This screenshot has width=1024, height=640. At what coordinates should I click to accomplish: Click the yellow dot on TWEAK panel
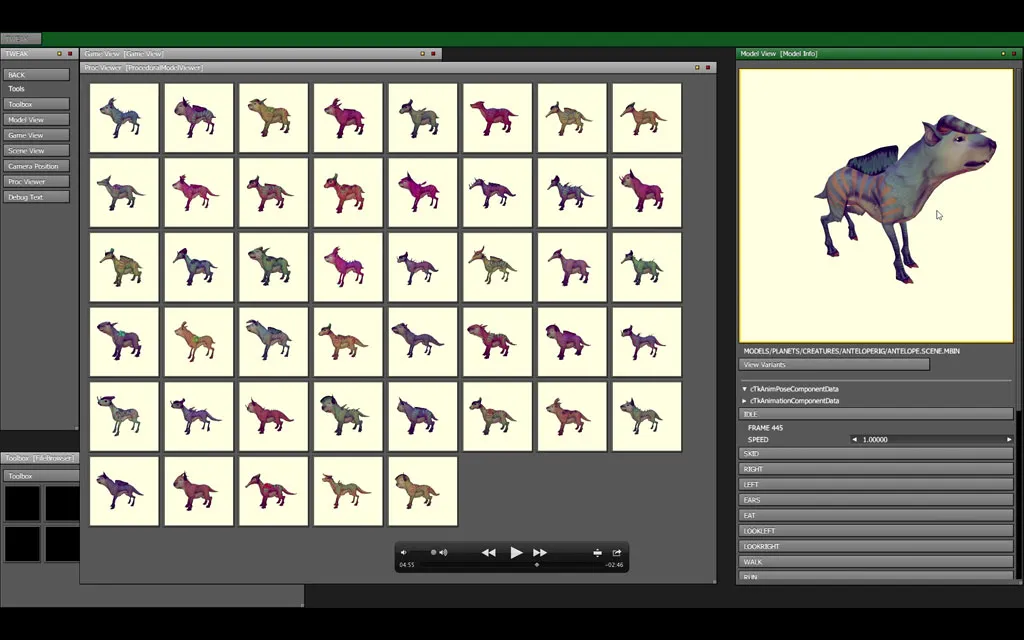[x=59, y=53]
